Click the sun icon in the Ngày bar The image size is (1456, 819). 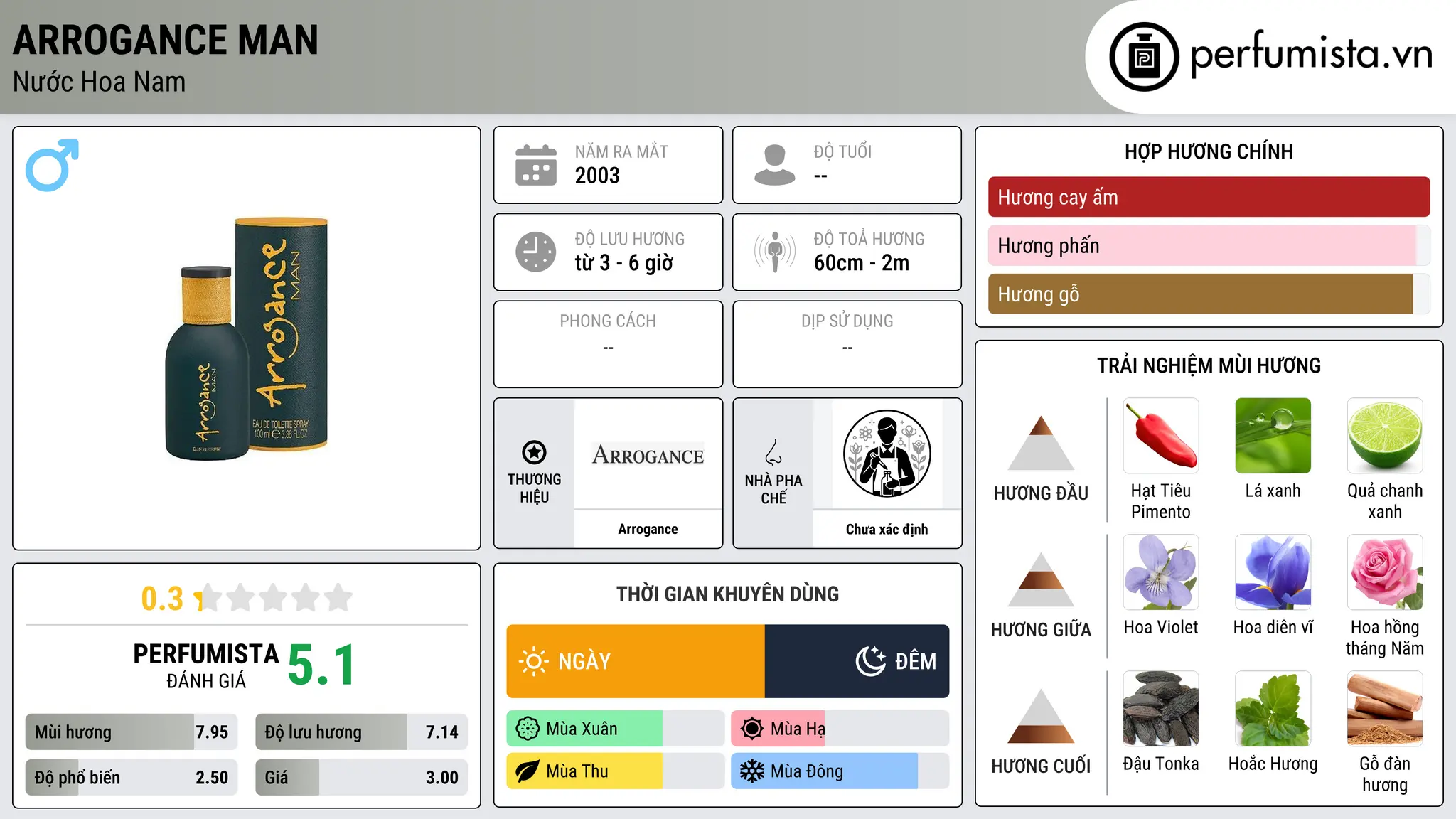[x=533, y=661]
